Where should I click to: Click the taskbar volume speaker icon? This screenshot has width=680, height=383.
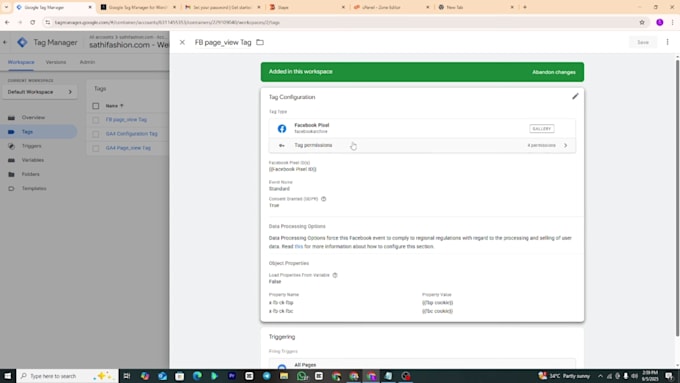point(634,376)
